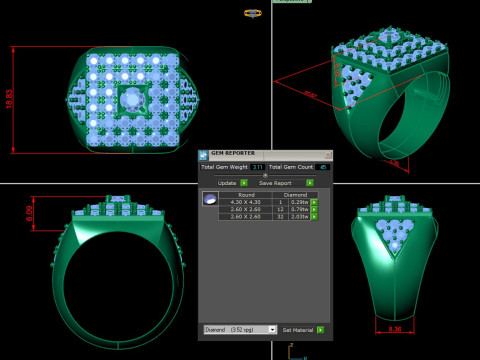Click the green arrow for 0.79tw row
Viewport: 480px width, 360px height.
pos(314,209)
